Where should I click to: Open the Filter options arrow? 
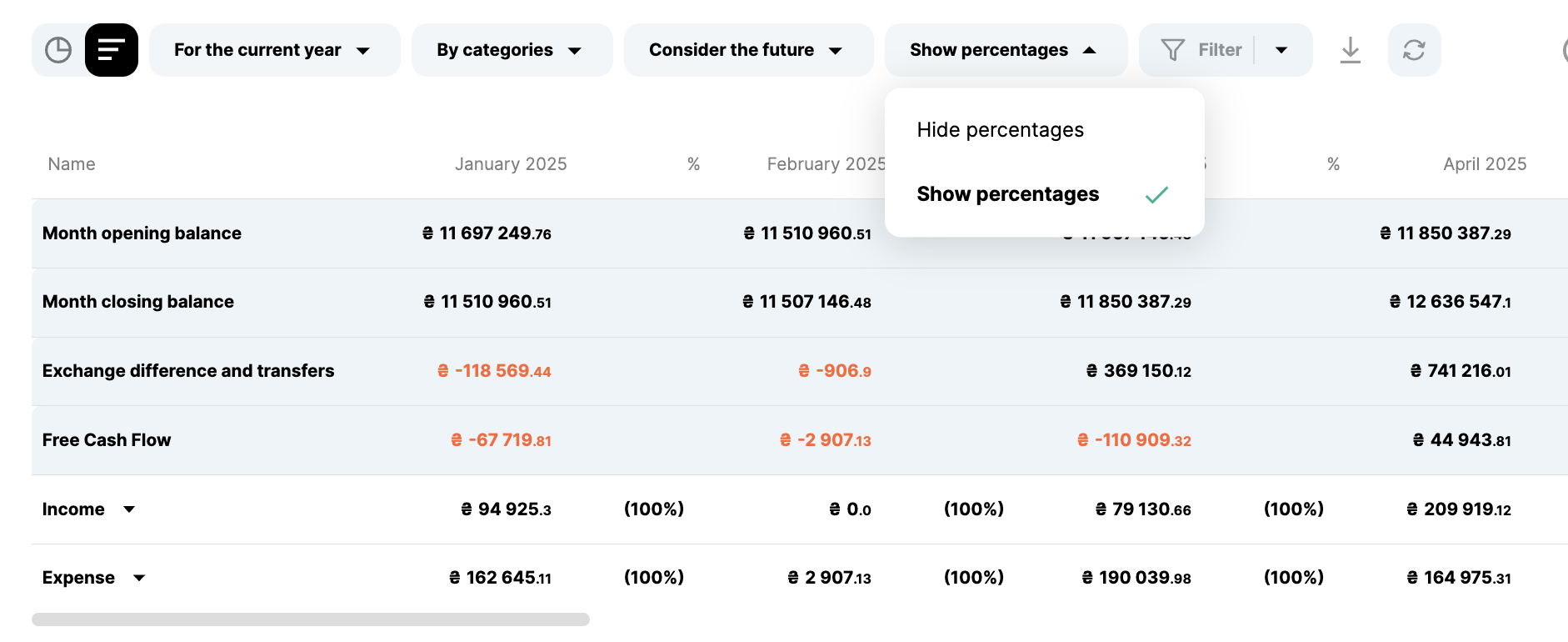(x=1281, y=50)
